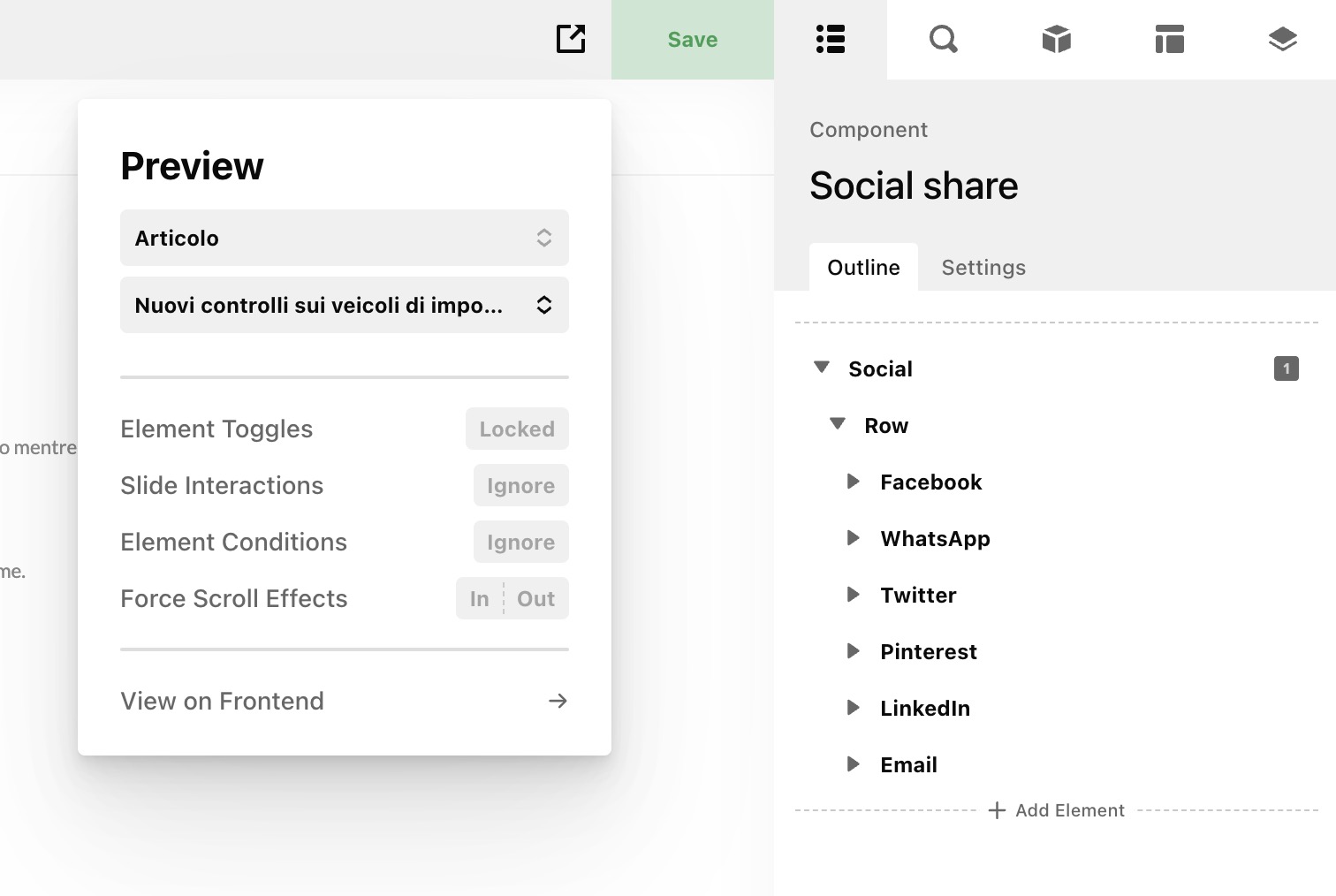Collapse the Social tree node
This screenshot has height=896, width=1336.
[822, 368]
